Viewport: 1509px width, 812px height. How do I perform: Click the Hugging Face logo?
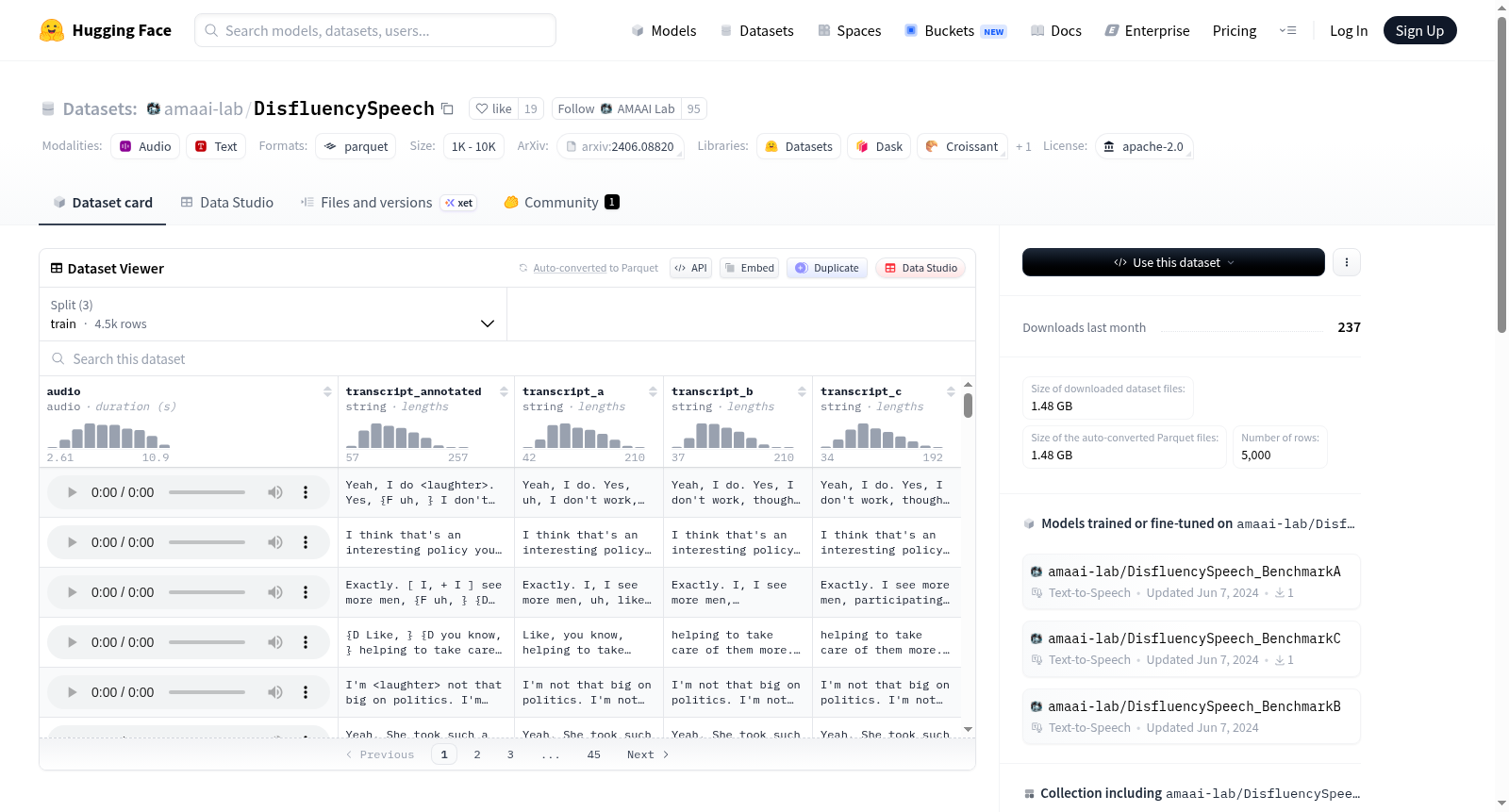pyautogui.click(x=105, y=30)
